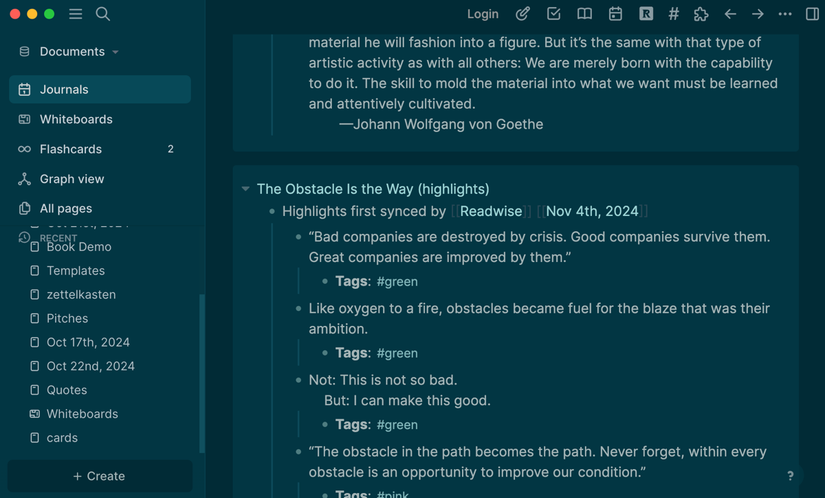Screen dimensions: 825x498
Task: Click the + Create button
Action: point(100,476)
